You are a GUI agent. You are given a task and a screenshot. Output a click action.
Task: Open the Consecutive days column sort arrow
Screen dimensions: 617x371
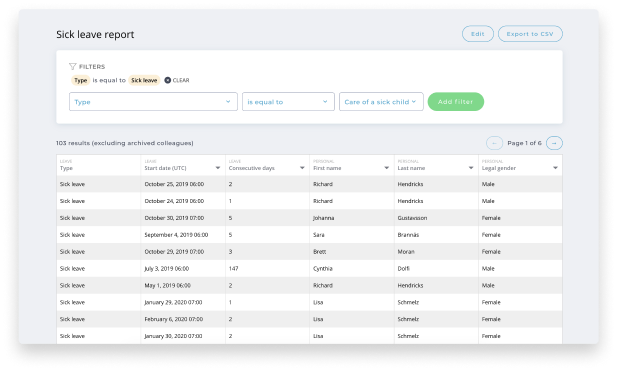click(302, 168)
